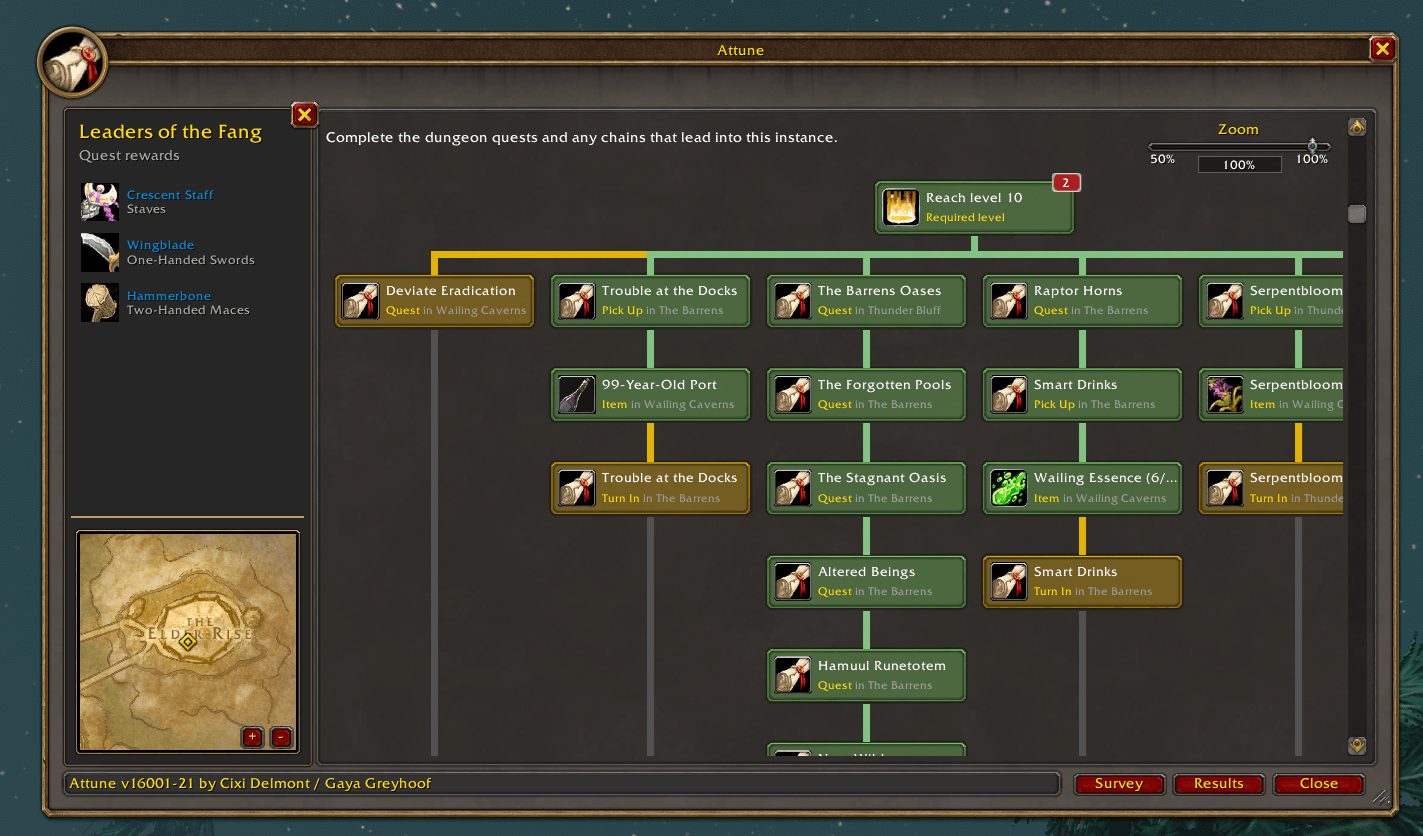1423x836 pixels.
Task: Click the Serpentbloom Pick Up scroll icon
Action: point(1225,301)
